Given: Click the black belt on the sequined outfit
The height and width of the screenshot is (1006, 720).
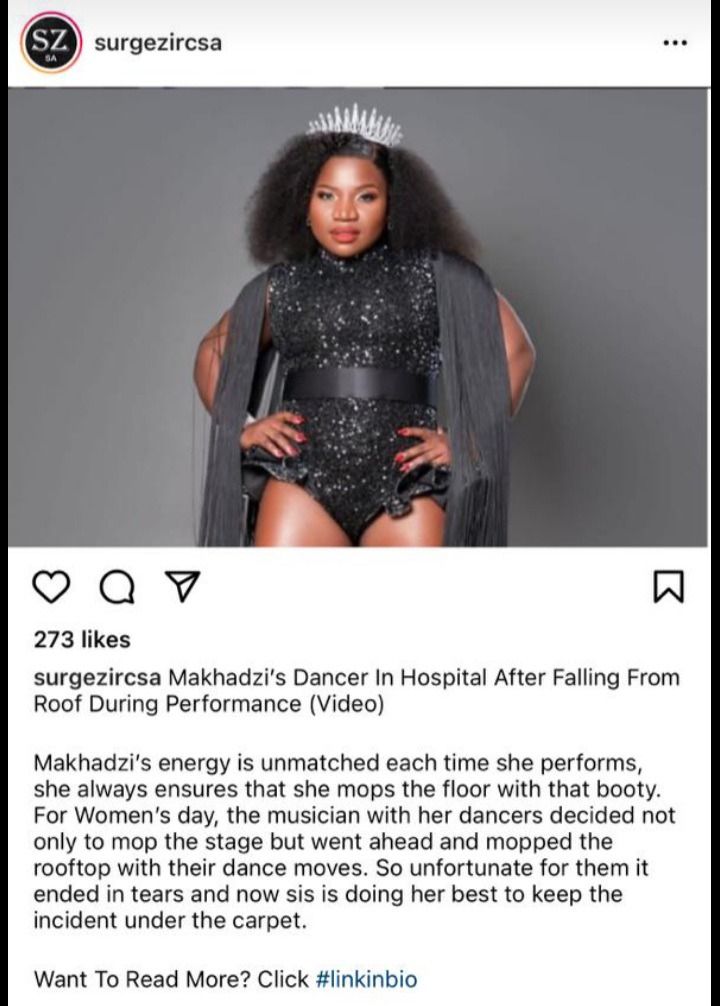Looking at the screenshot, I should [359, 384].
